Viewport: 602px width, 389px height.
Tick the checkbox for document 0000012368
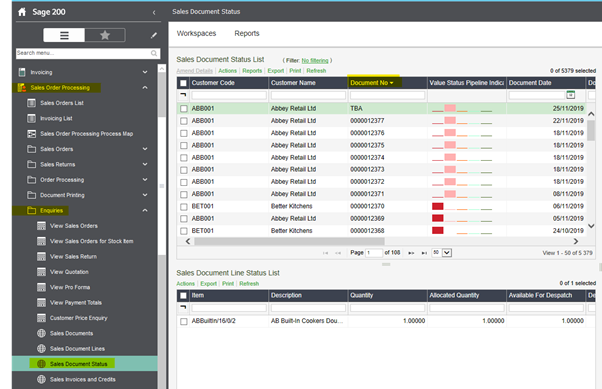[184, 231]
